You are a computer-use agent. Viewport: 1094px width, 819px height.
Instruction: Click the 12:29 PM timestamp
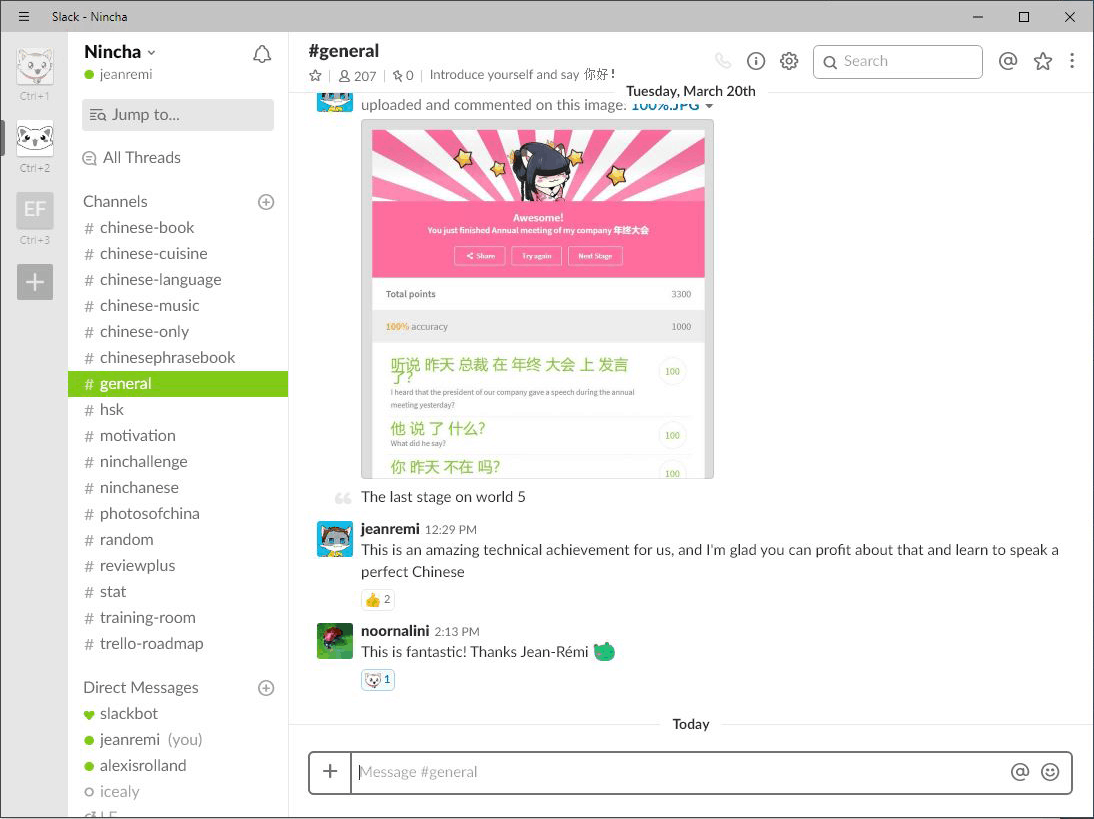point(451,530)
